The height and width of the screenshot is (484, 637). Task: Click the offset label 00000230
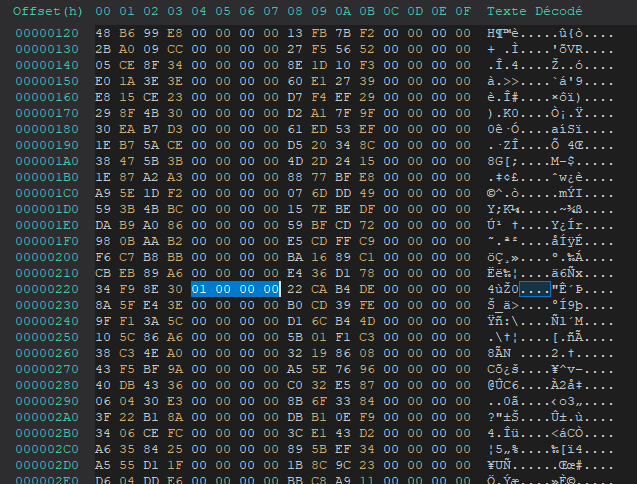pos(47,305)
